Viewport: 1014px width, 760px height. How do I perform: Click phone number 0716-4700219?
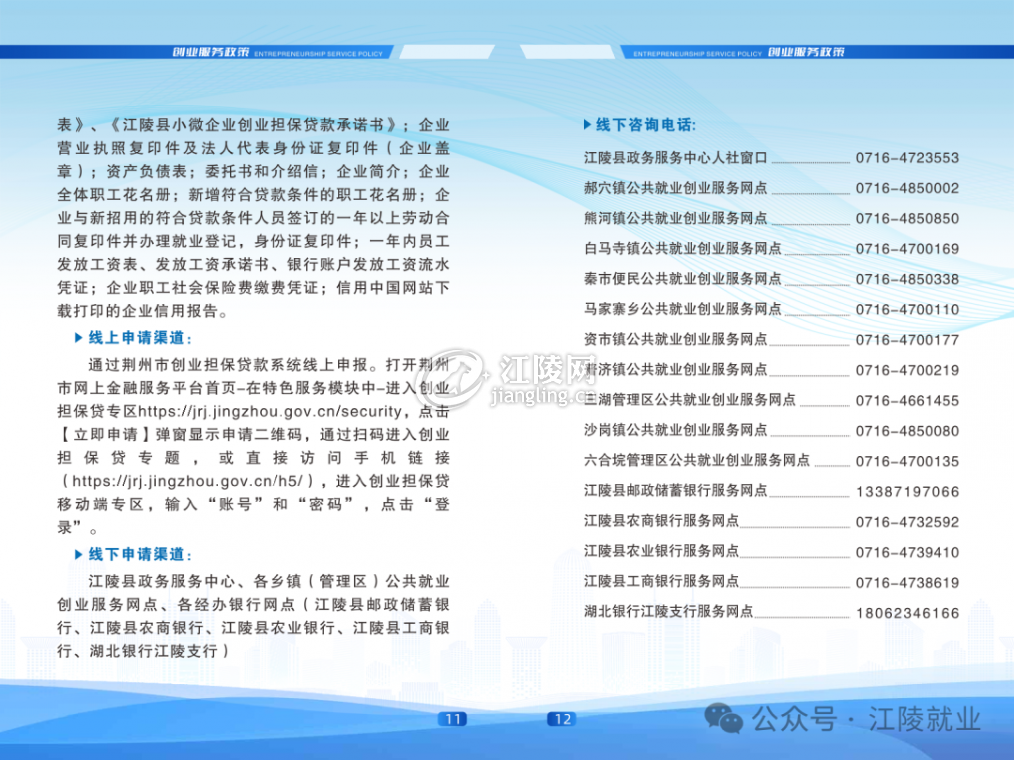pos(907,371)
